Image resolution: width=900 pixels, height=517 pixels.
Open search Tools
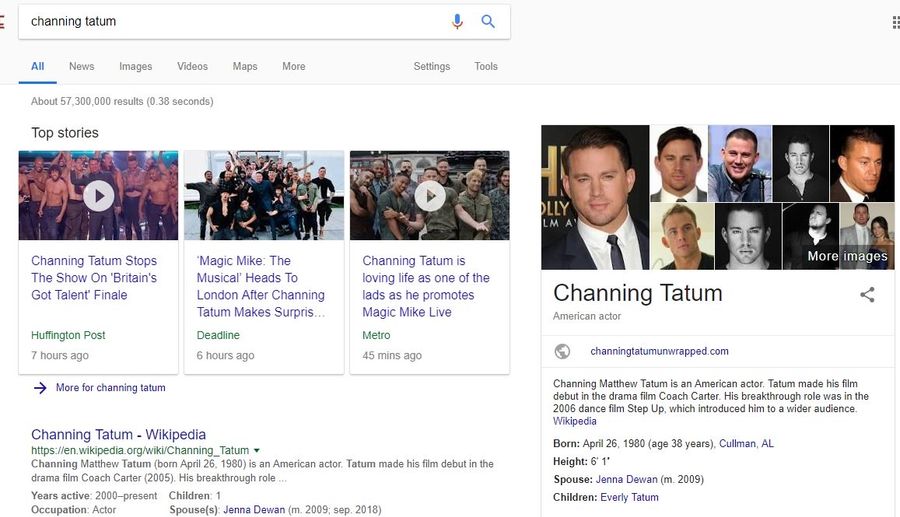[486, 67]
